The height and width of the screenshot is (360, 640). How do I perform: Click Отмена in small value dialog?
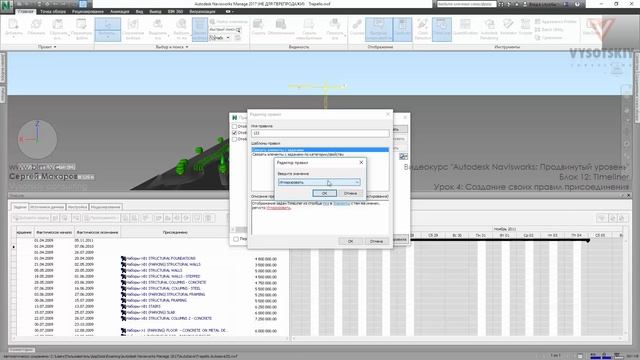(350, 193)
